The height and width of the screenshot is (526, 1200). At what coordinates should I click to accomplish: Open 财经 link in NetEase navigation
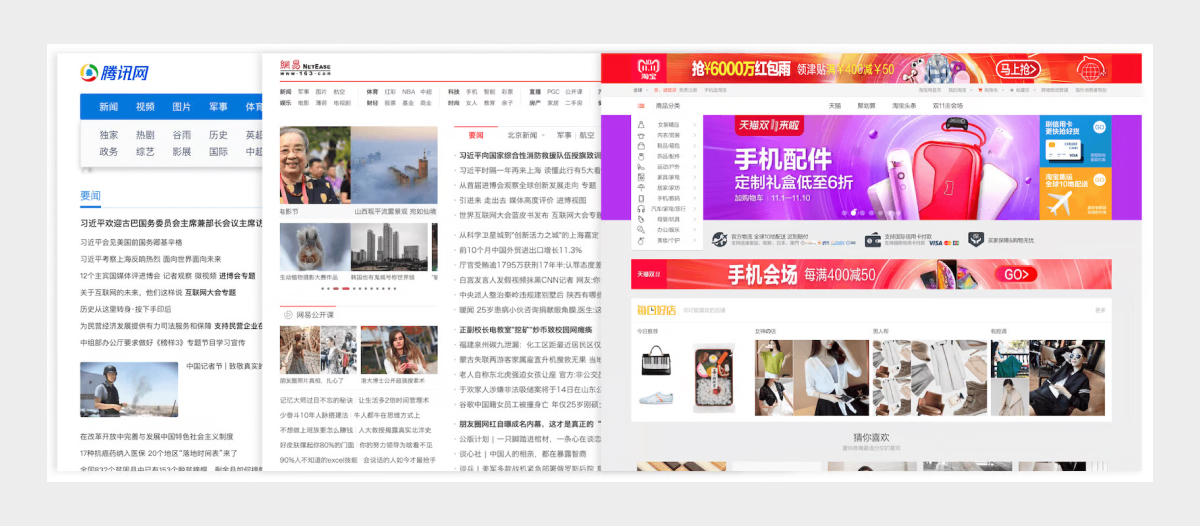372,103
